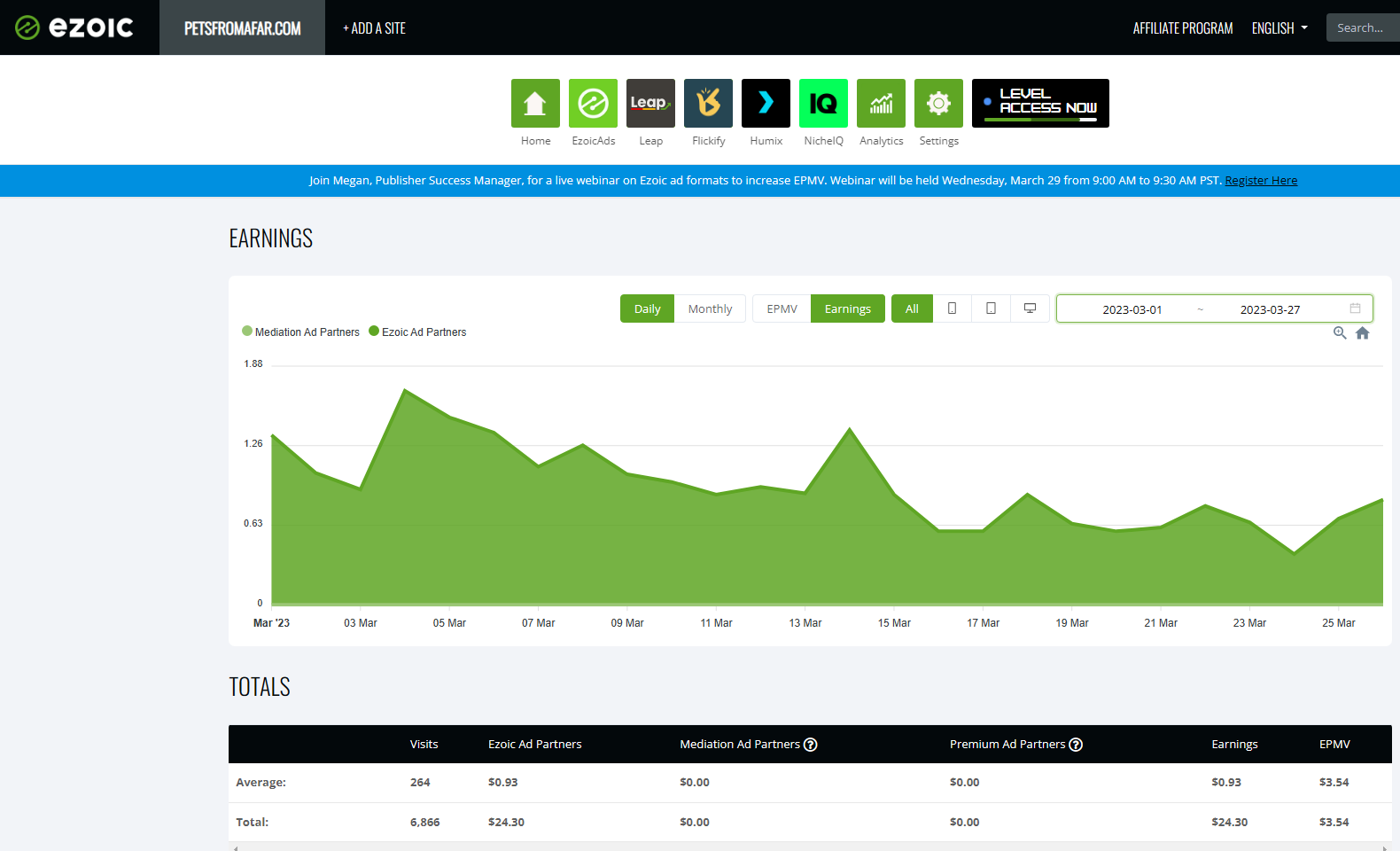Open the English language dropdown

(1279, 28)
